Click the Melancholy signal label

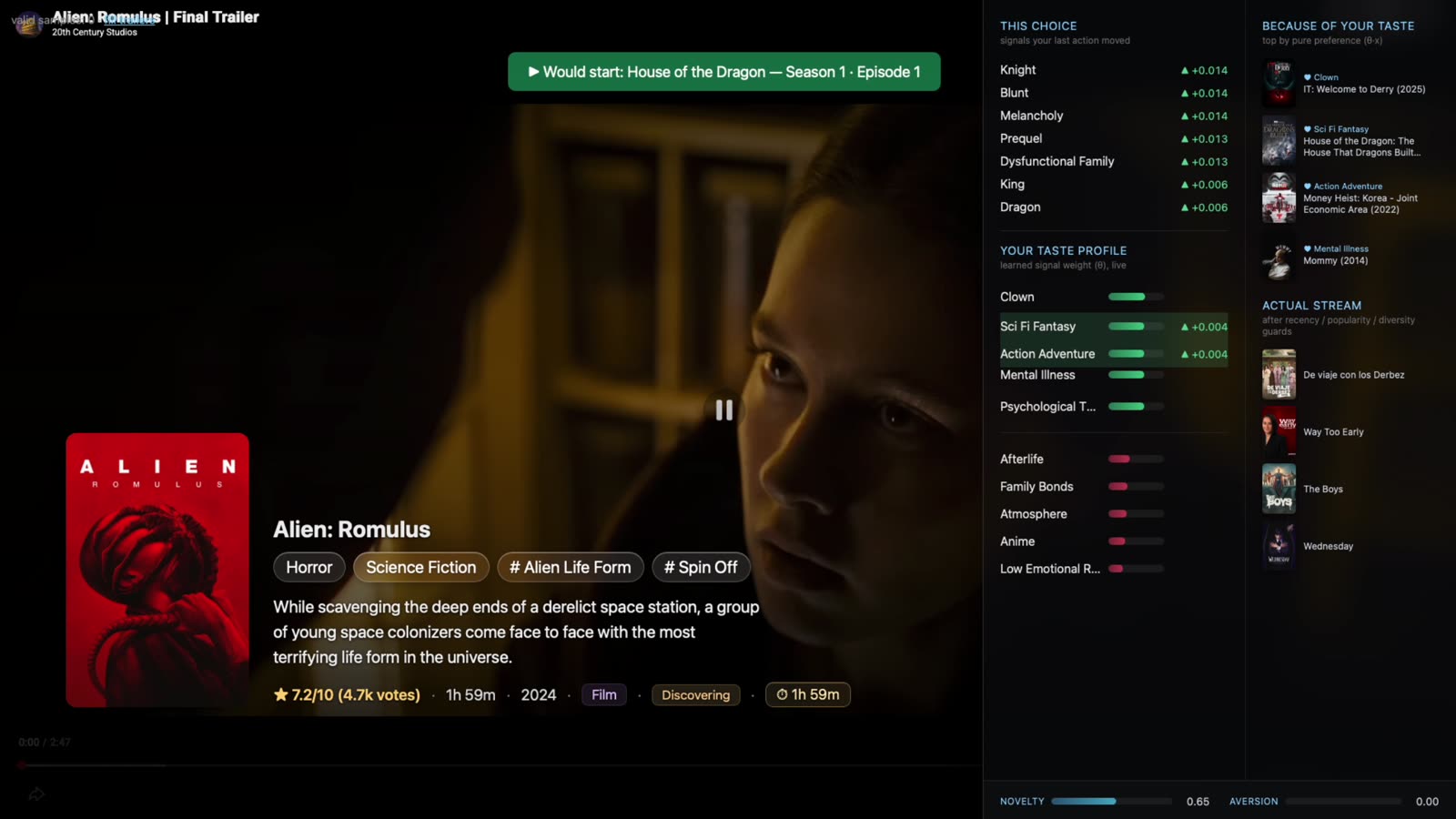(1031, 116)
